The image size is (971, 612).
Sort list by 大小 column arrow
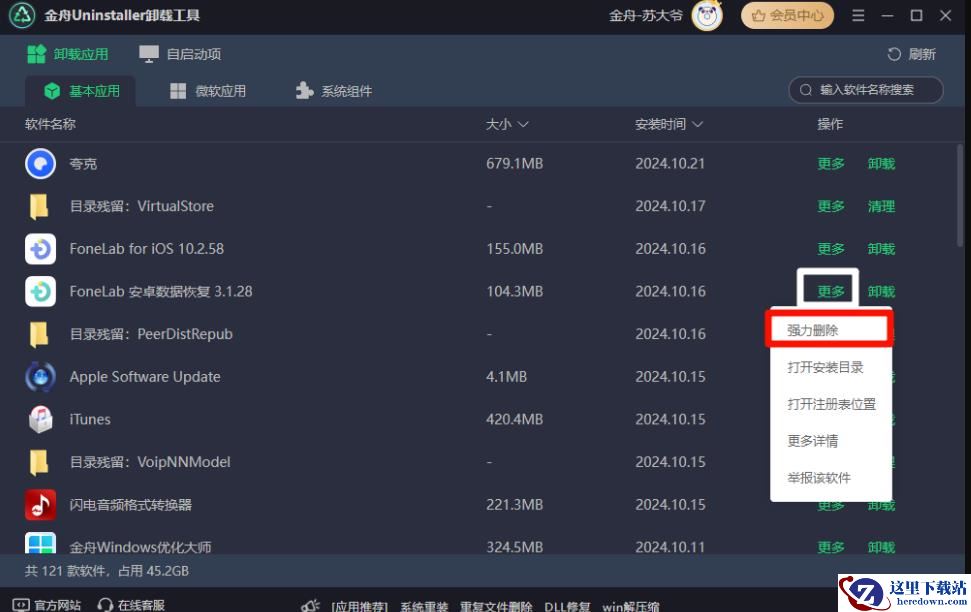coord(523,125)
